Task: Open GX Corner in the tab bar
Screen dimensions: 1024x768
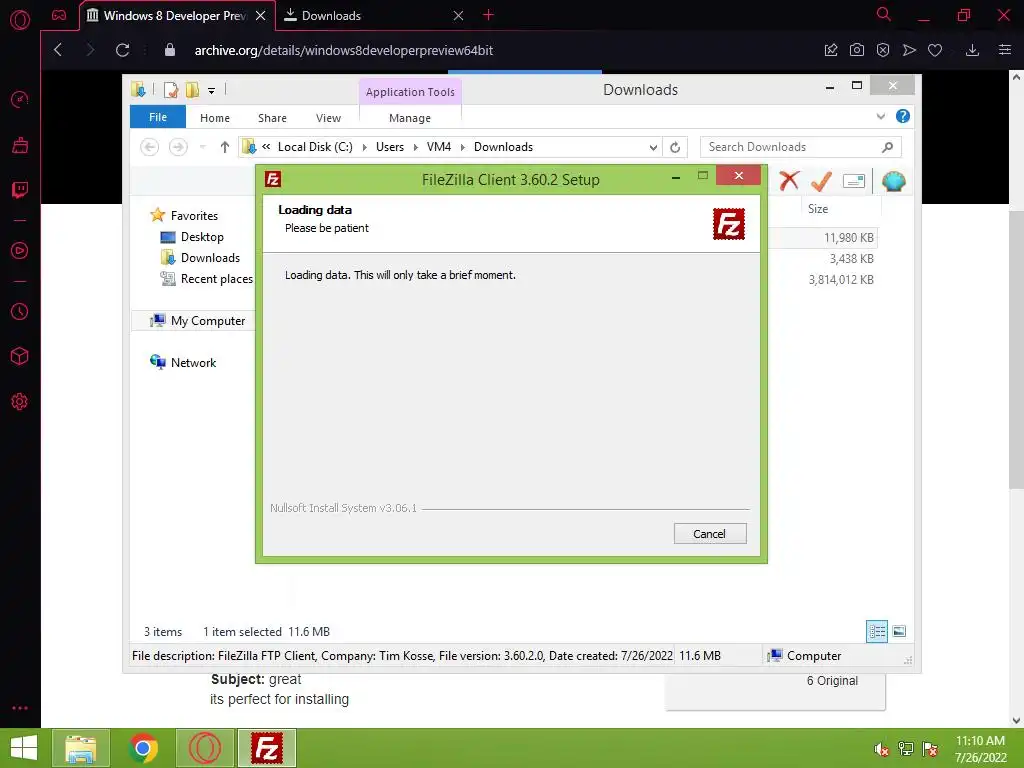Action: (x=59, y=15)
